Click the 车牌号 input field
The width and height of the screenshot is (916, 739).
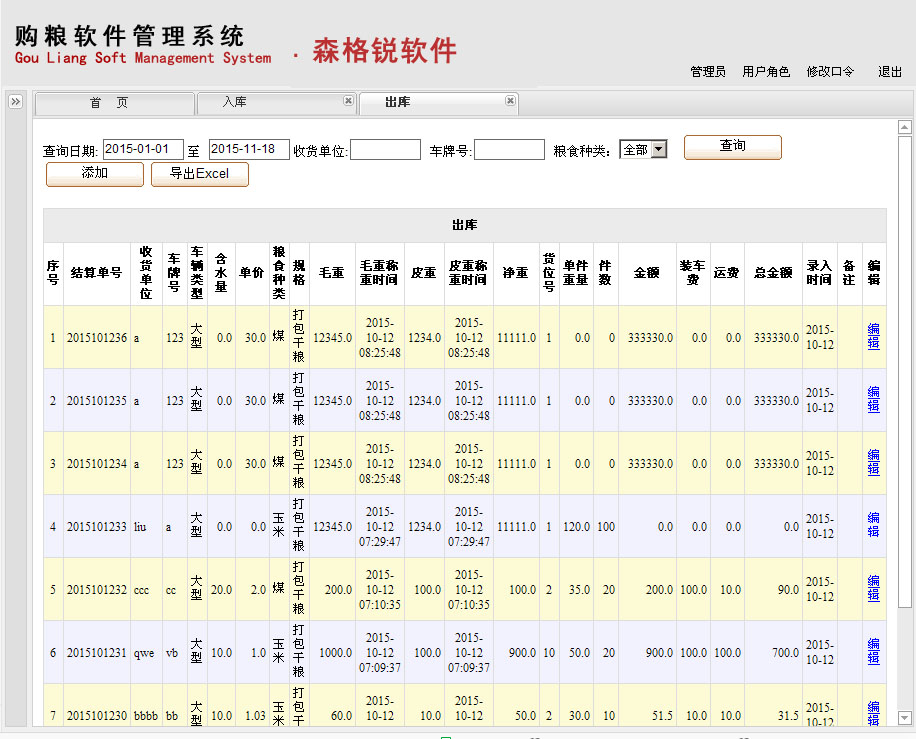click(509, 150)
